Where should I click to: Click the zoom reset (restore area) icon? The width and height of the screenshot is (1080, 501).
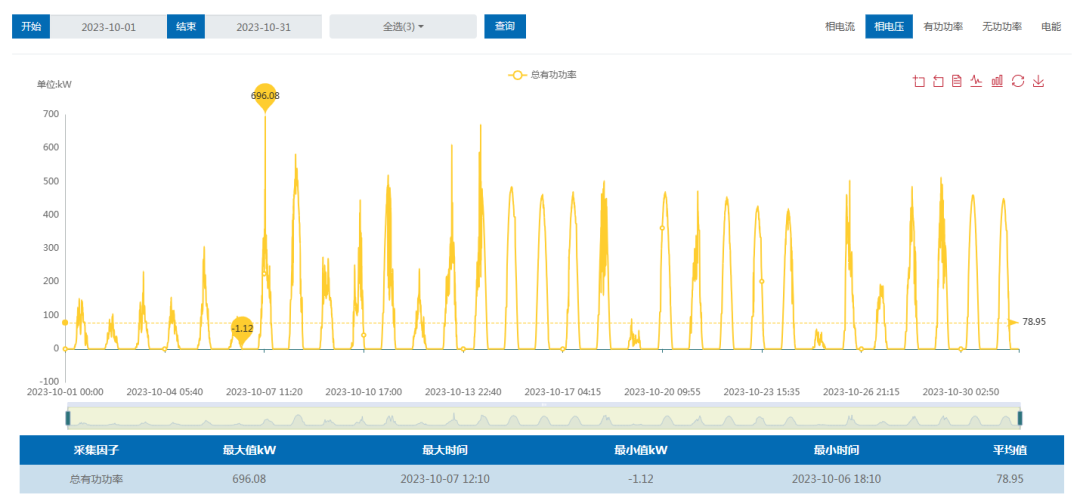[937, 81]
